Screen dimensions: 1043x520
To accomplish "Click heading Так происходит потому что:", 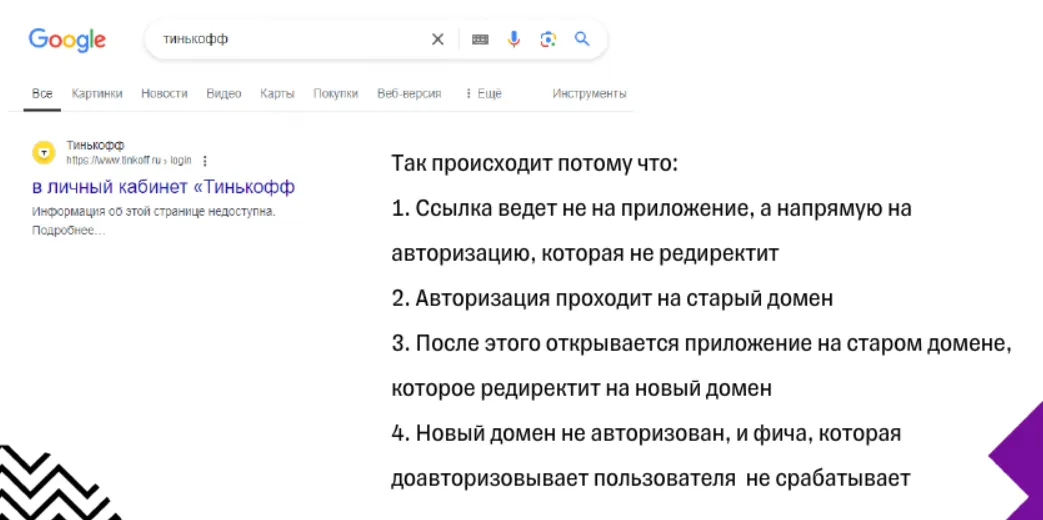I will pyautogui.click(x=535, y=163).
